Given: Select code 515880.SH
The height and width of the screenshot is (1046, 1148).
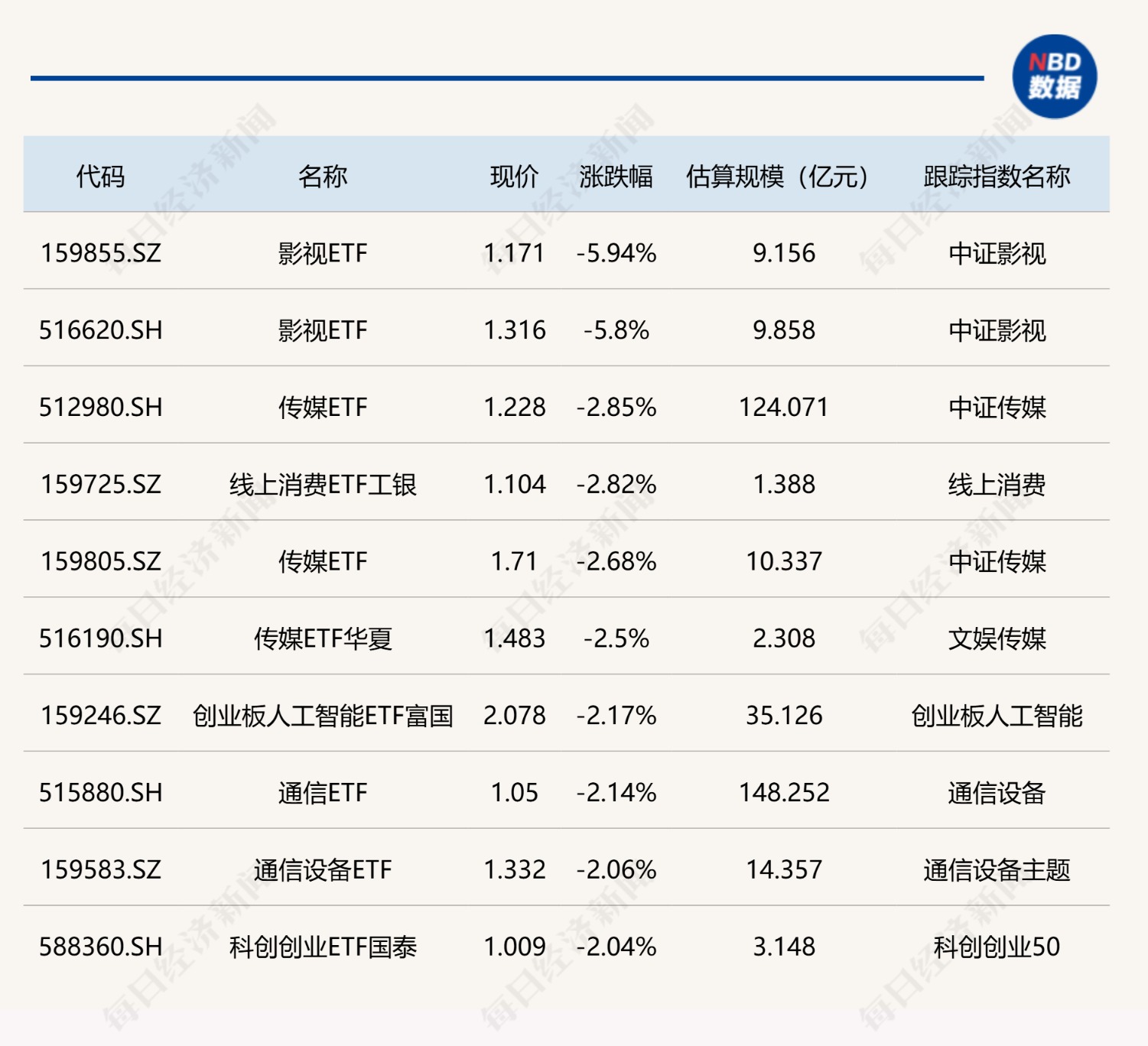Looking at the screenshot, I should (x=101, y=793).
